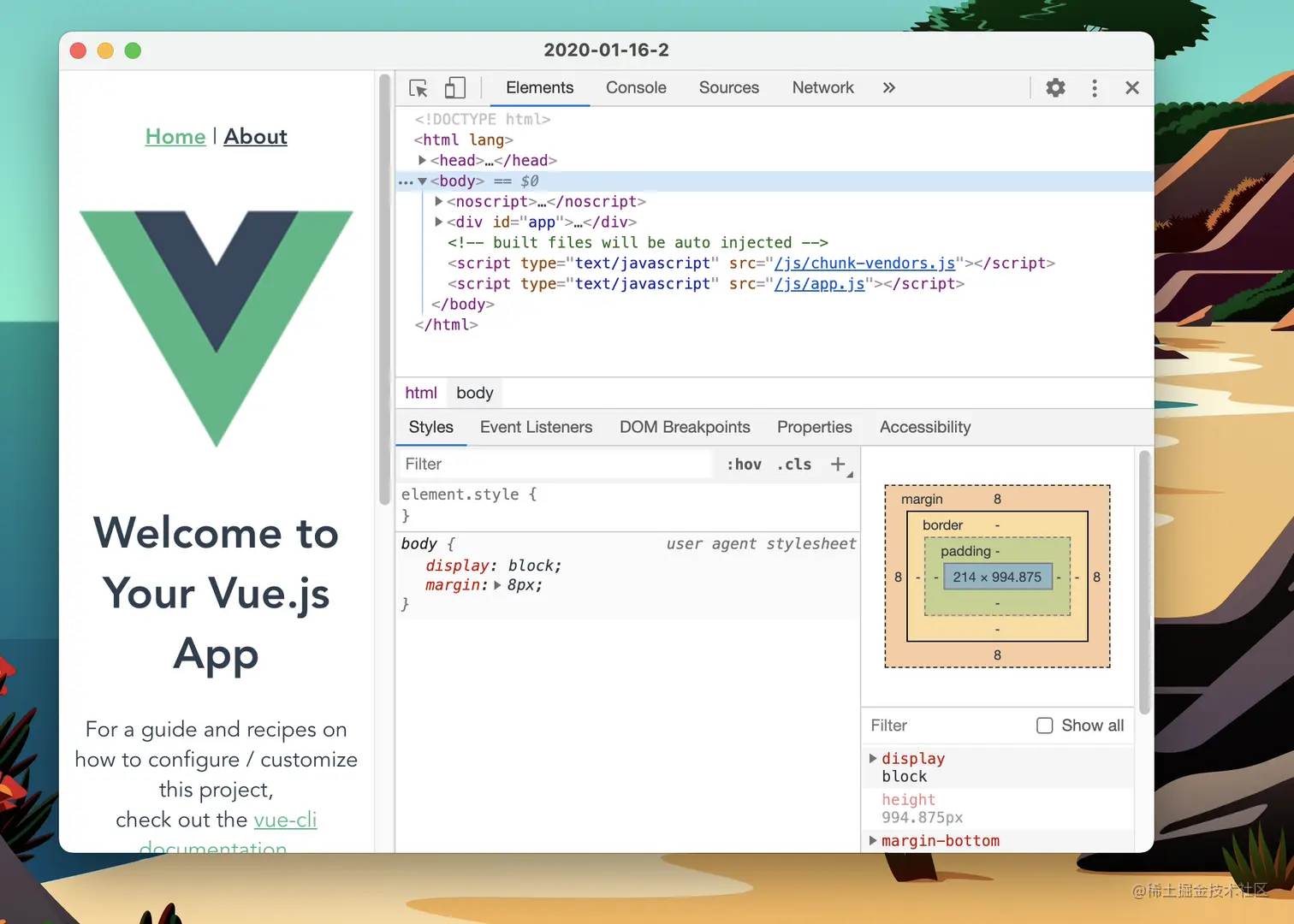Click the user agent stylesheet label
The width and height of the screenshot is (1294, 924).
tap(761, 544)
